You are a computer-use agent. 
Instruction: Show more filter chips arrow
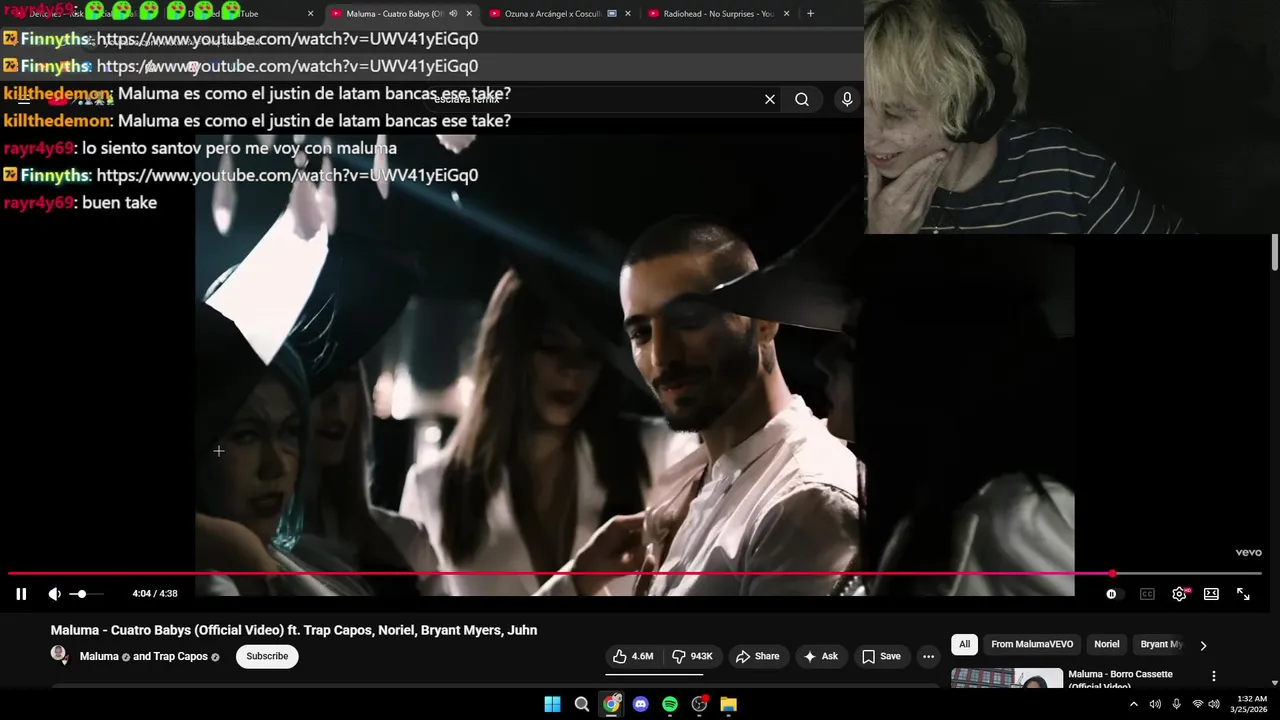[1203, 645]
